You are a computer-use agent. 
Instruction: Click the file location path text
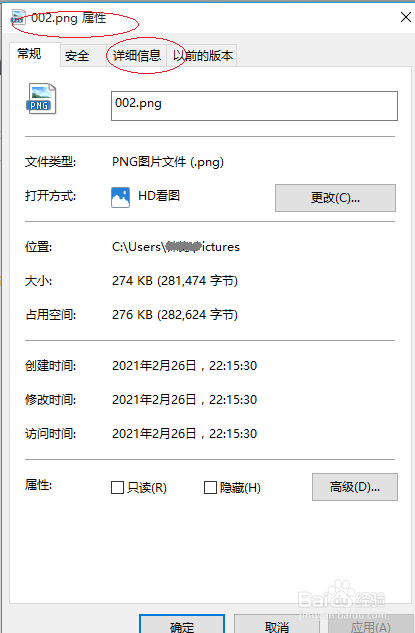point(176,247)
